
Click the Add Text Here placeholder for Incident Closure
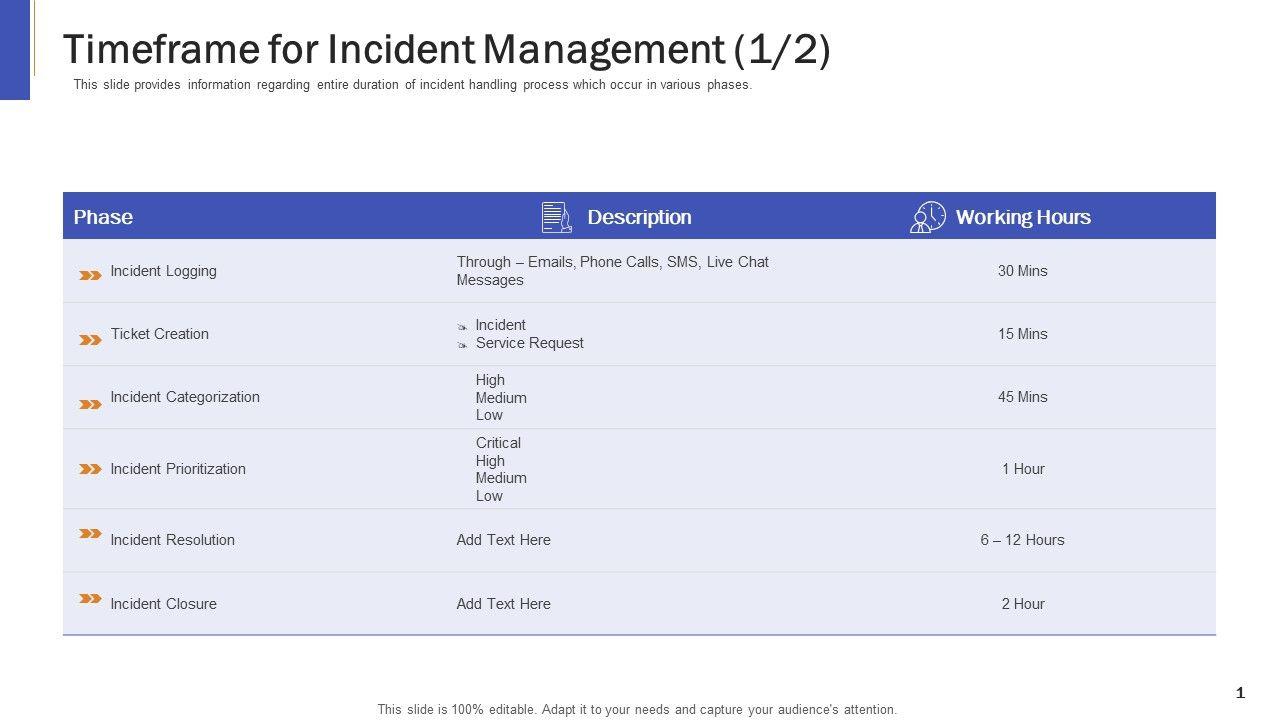[x=503, y=604]
